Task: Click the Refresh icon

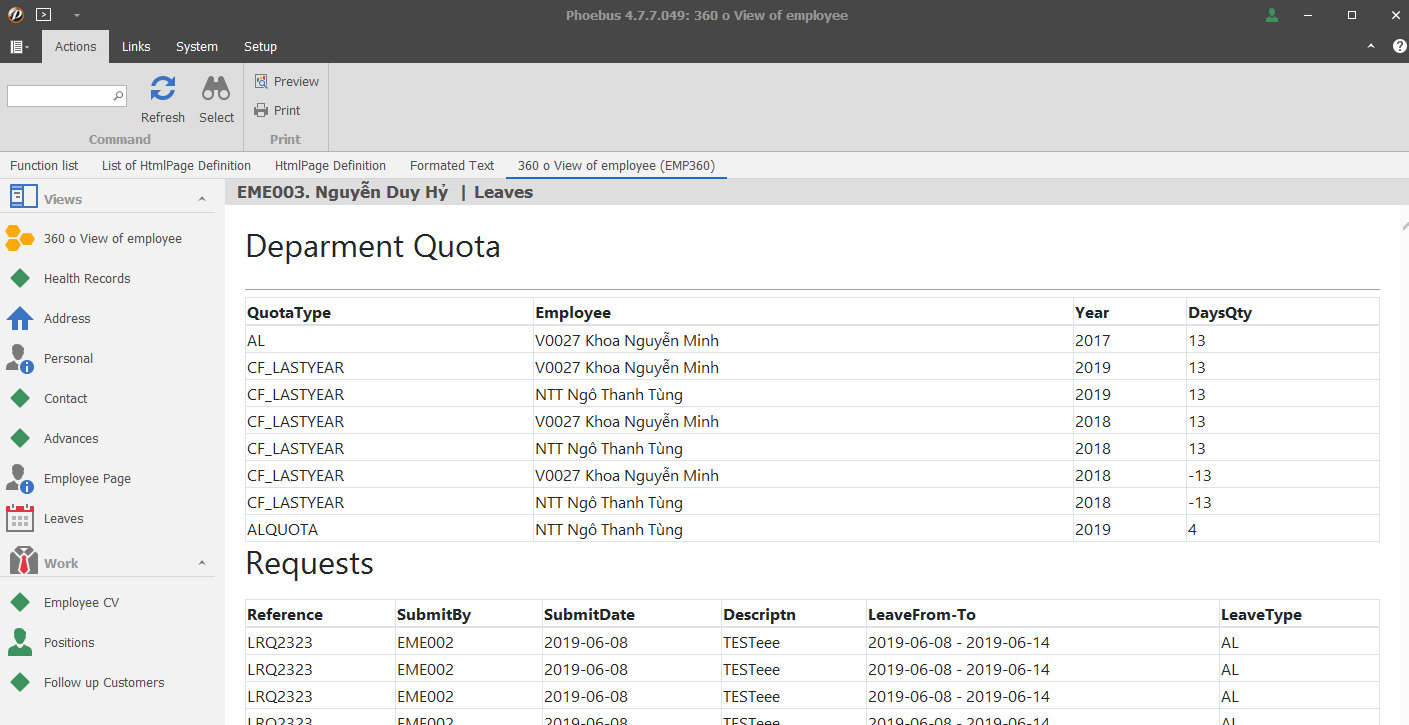Action: click(163, 89)
